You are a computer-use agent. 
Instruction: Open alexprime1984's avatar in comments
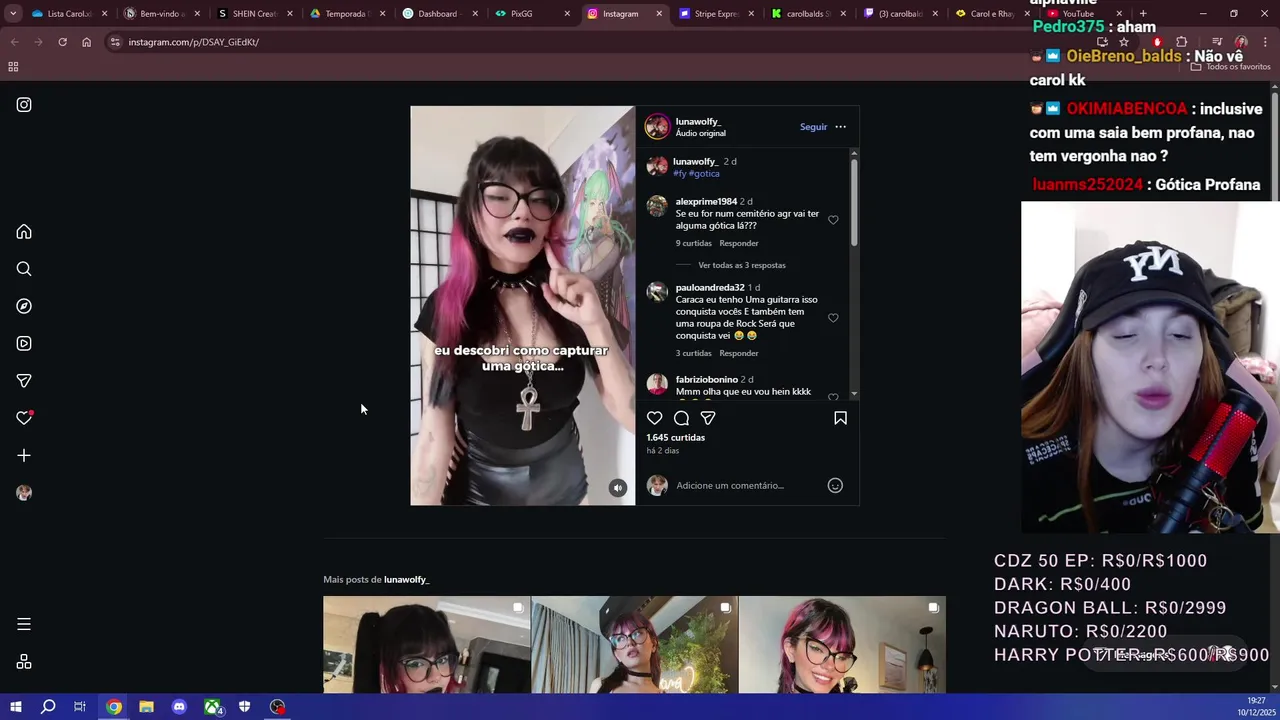[657, 206]
